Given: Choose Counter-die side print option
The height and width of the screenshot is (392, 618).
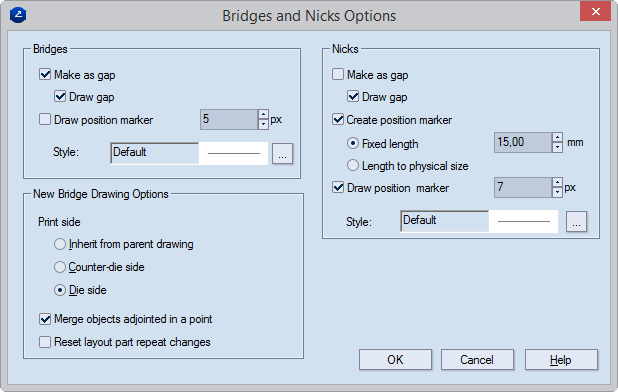Looking at the screenshot, I should [60, 267].
